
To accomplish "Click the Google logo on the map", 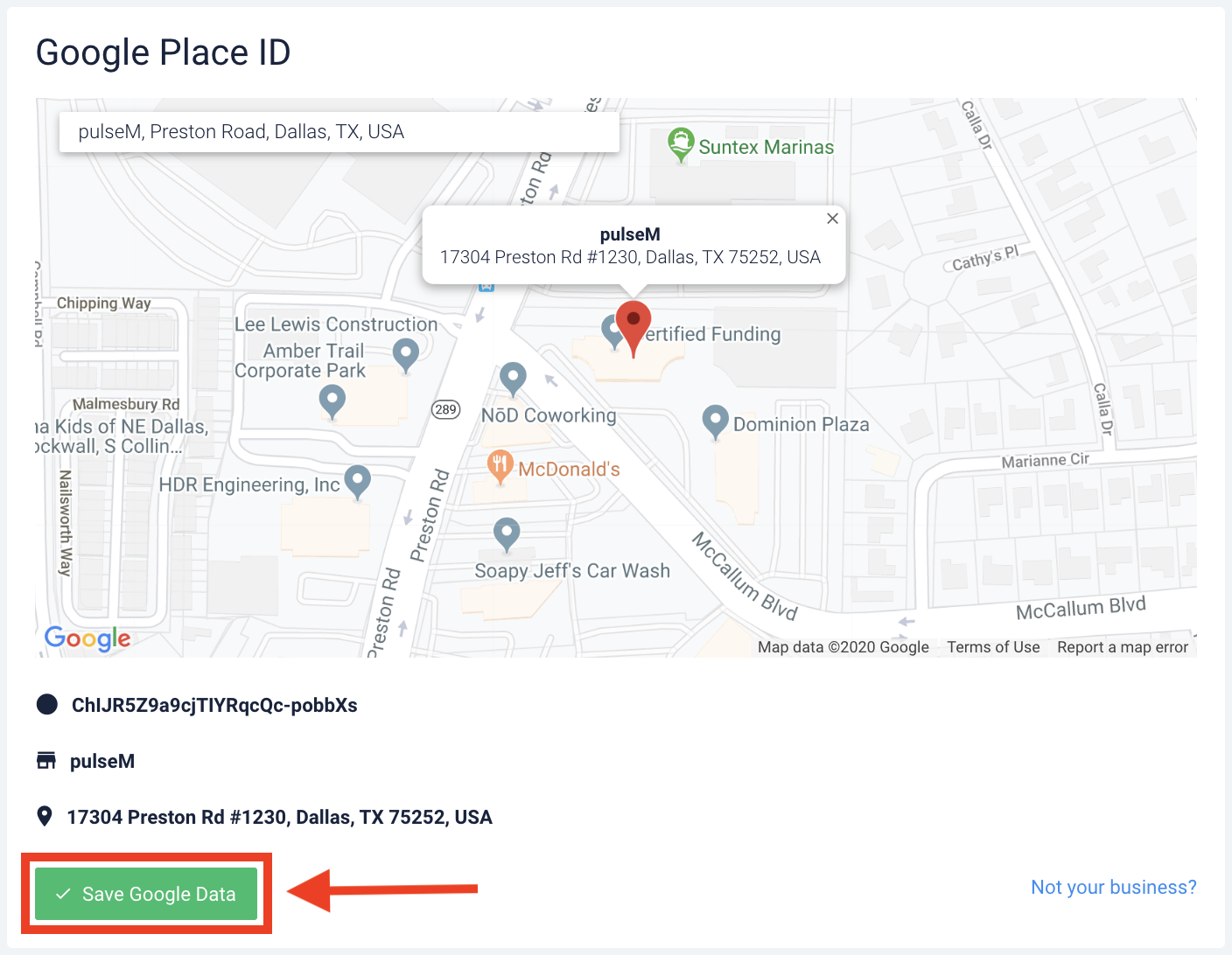I will tap(87, 638).
